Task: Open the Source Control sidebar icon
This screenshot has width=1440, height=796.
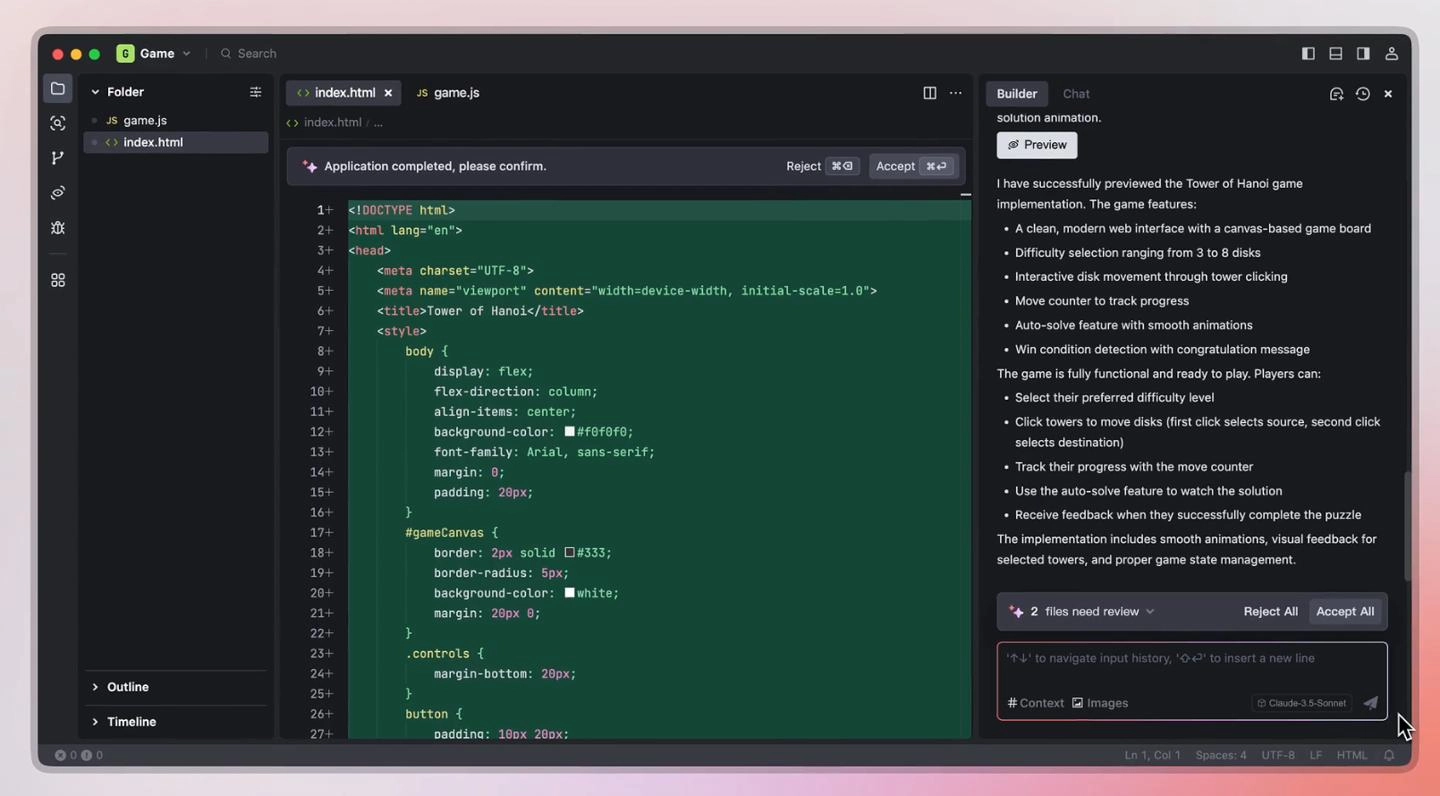Action: (58, 158)
